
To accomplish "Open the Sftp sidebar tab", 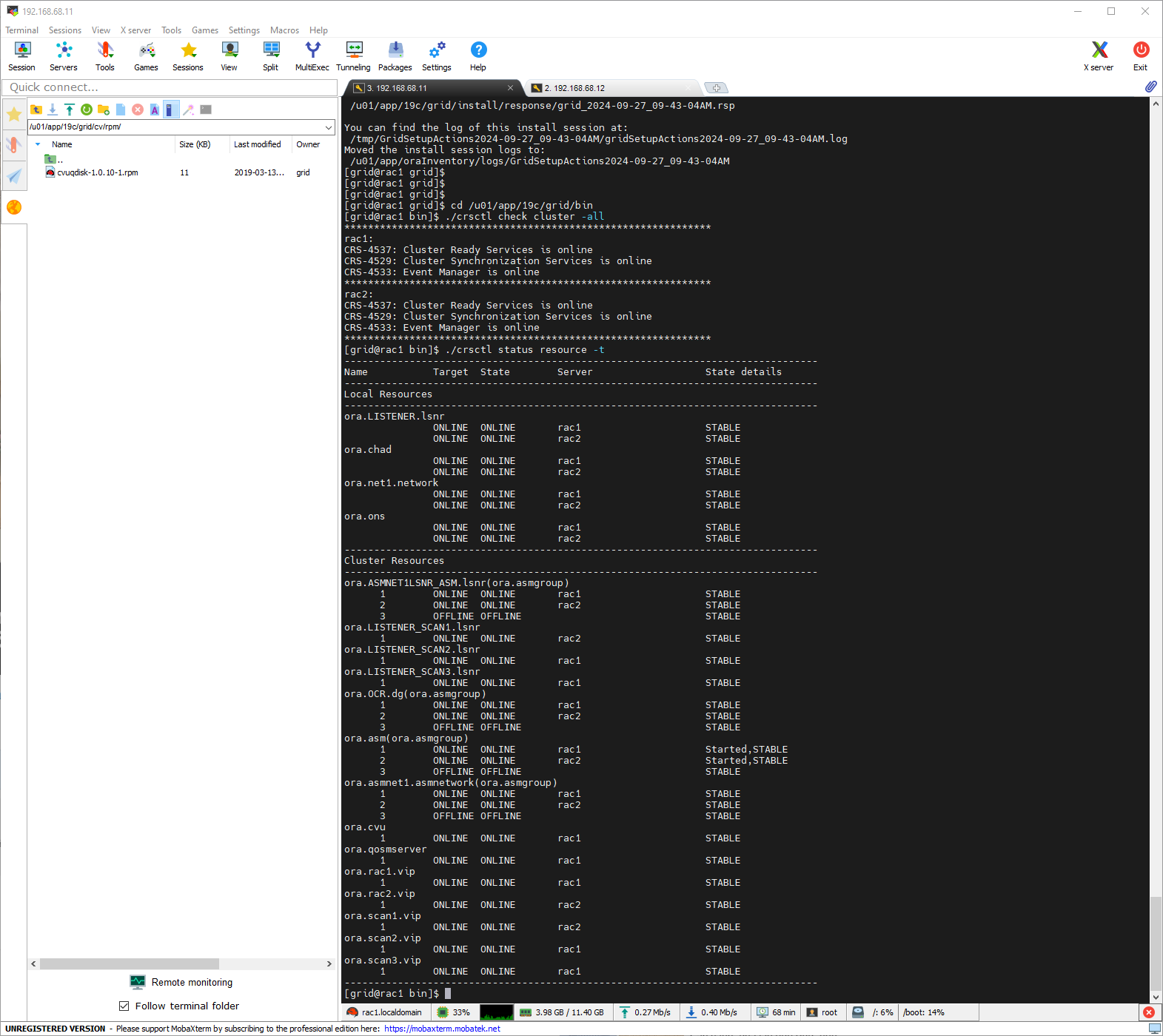I will coord(14,207).
